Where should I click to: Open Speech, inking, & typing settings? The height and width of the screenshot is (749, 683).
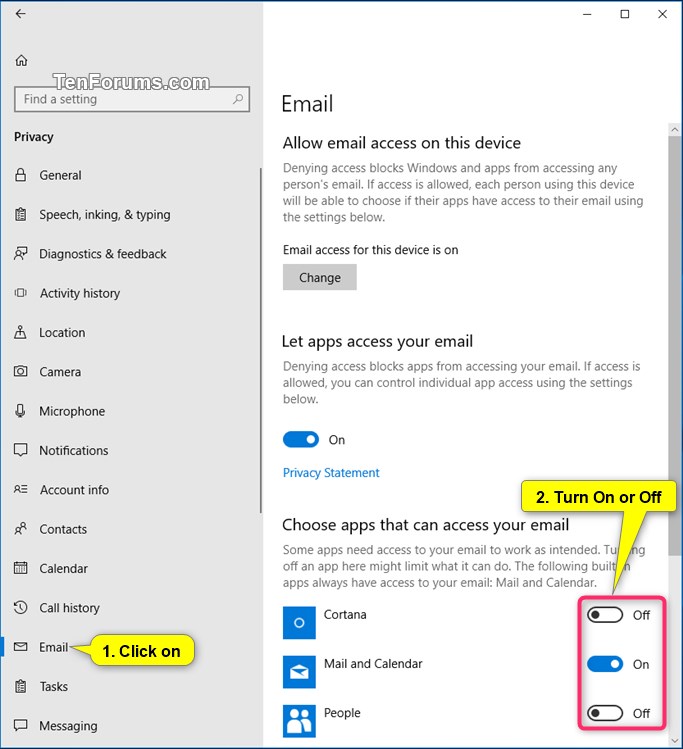pyautogui.click(x=105, y=214)
